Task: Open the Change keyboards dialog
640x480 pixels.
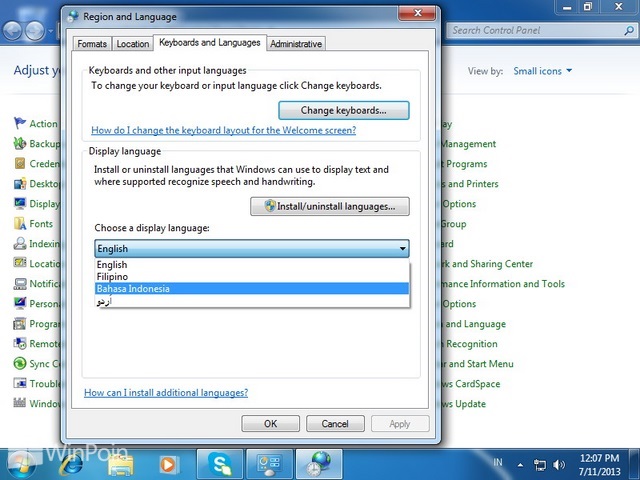Action: (x=344, y=111)
